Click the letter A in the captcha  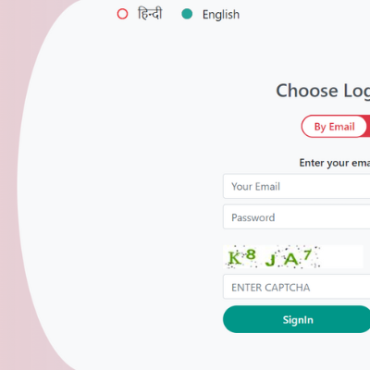(x=291, y=259)
